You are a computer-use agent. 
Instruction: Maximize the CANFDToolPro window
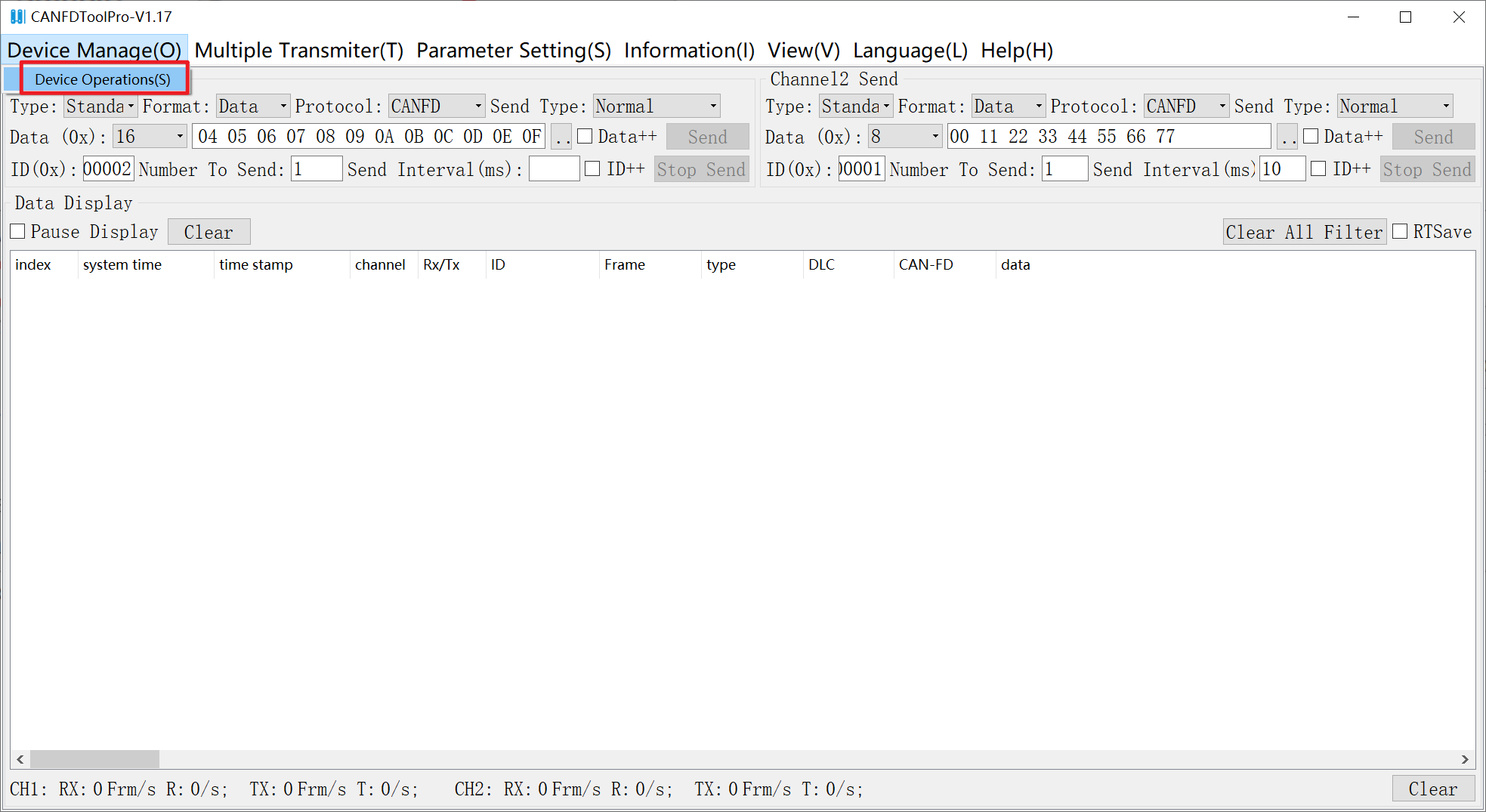click(1405, 17)
